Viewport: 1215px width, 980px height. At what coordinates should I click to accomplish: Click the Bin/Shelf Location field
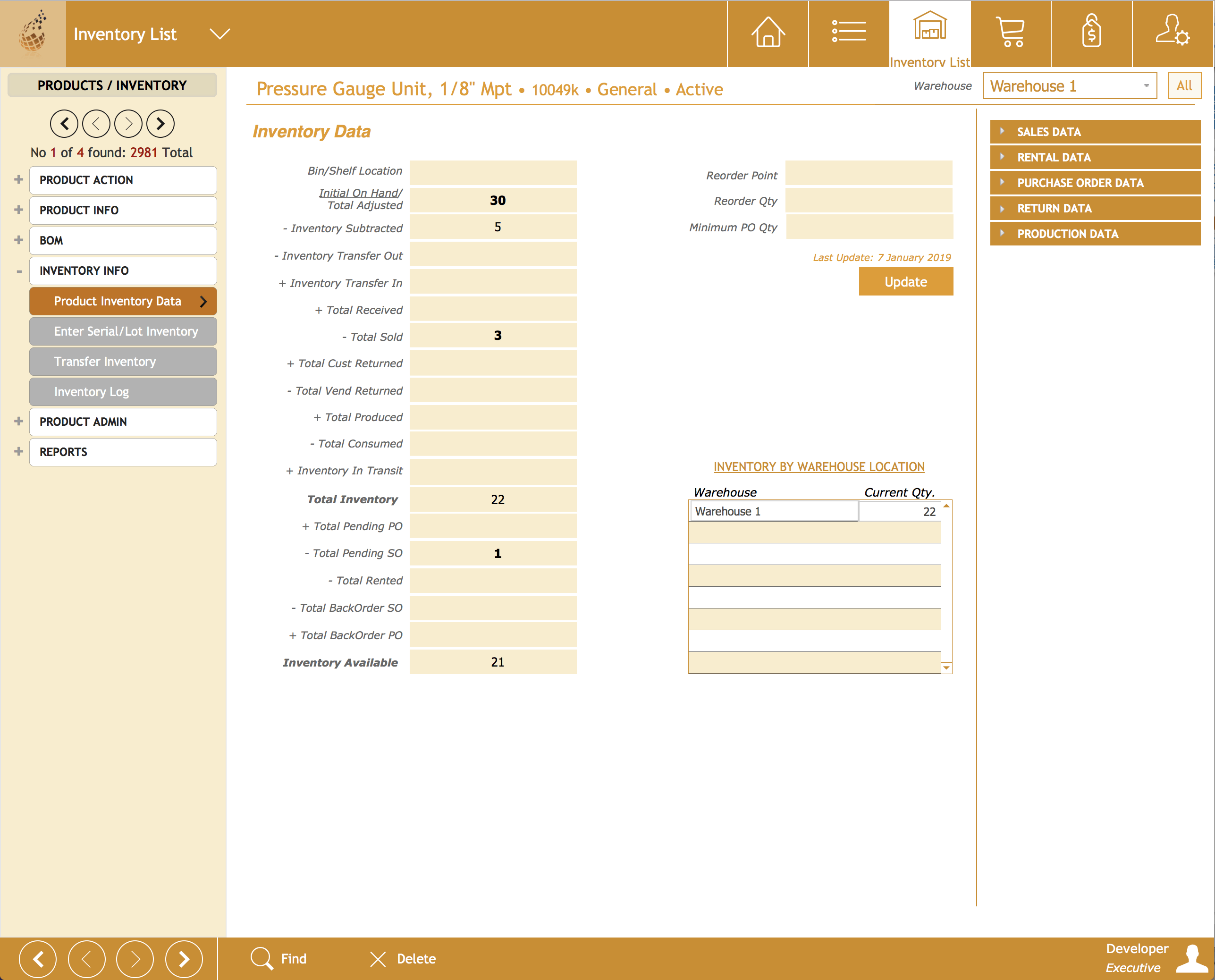pos(493,172)
